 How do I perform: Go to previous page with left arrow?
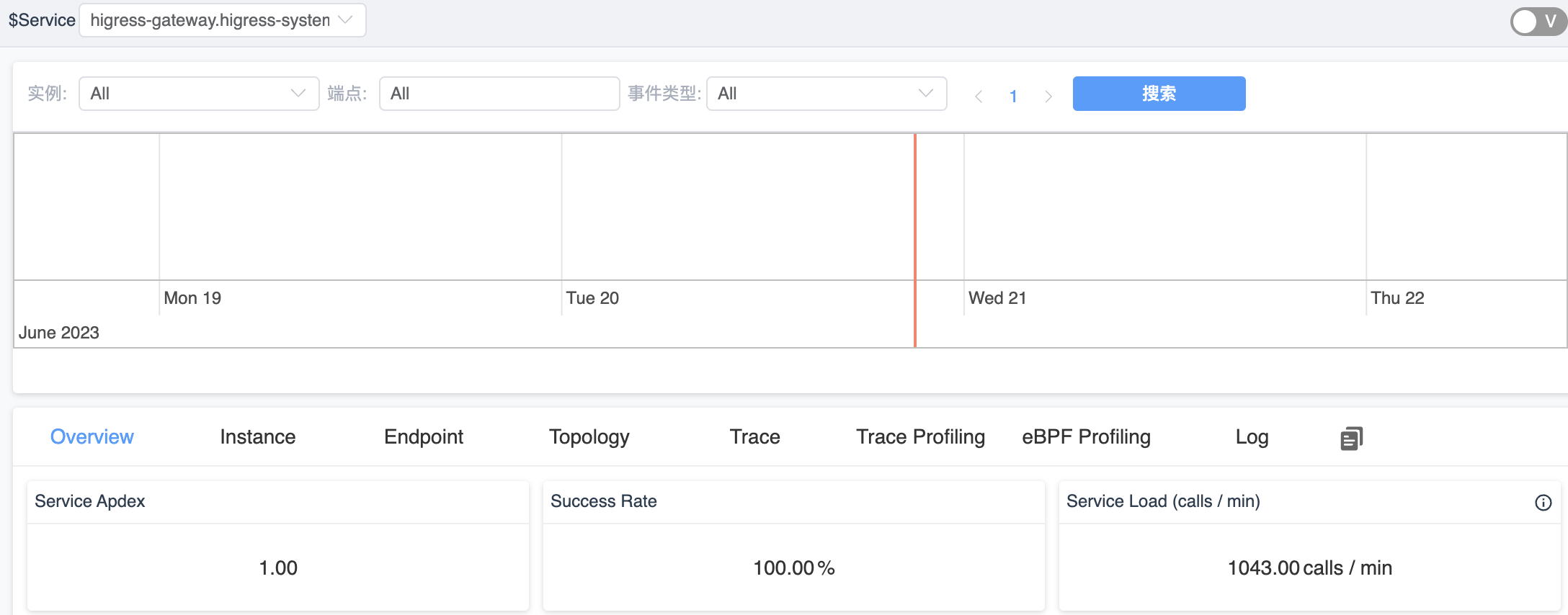coord(979,96)
